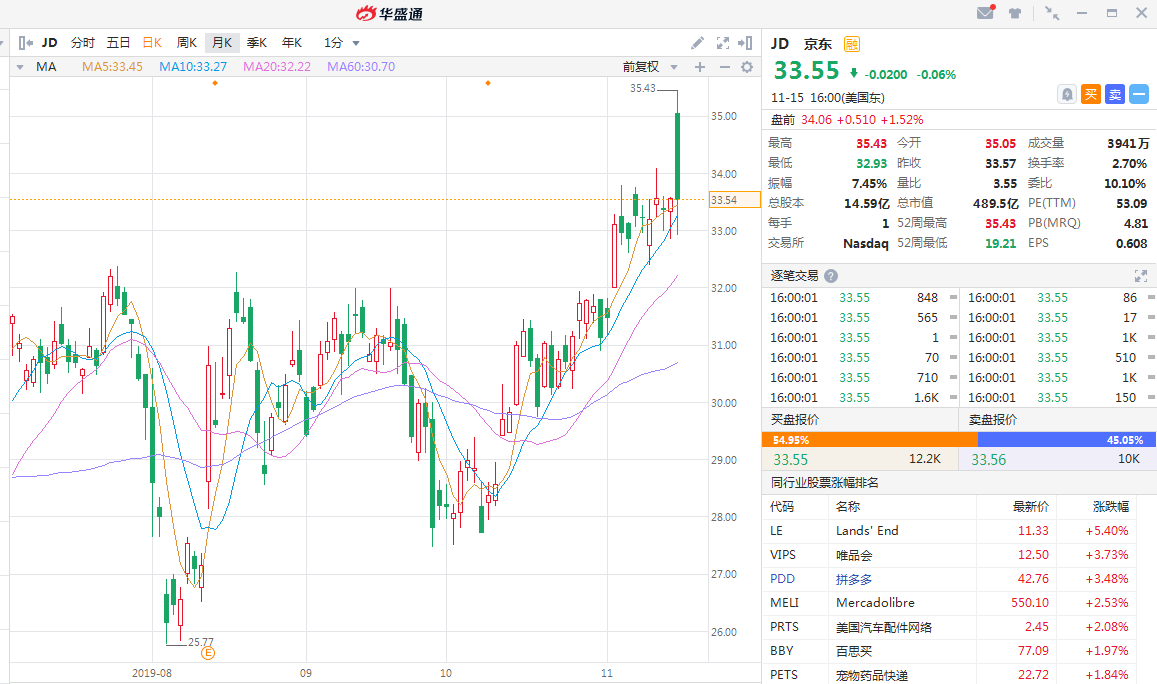The width and height of the screenshot is (1157, 684).
Task: Select the 33.55 bid price quote
Action: [790, 460]
